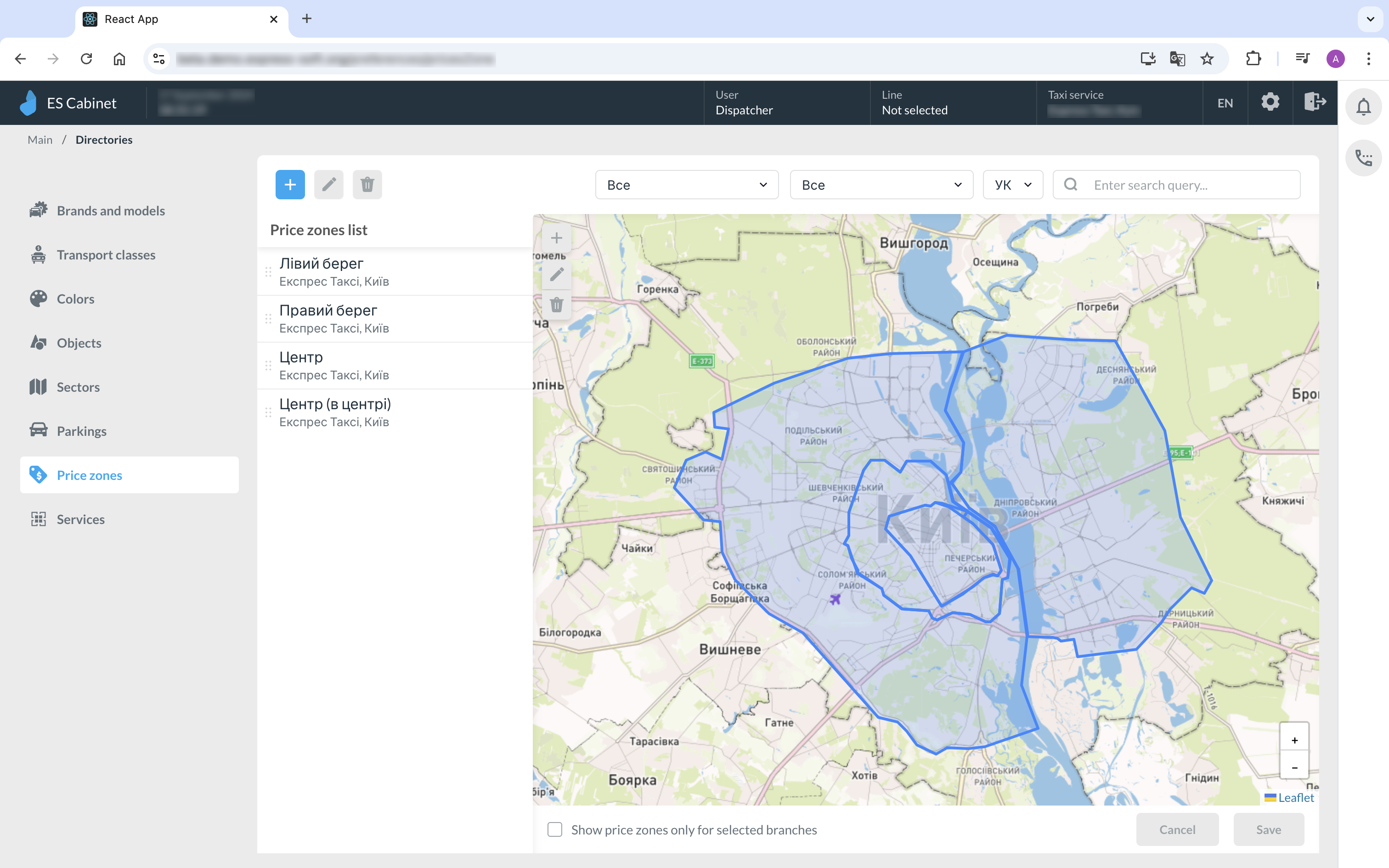Open the Chrome three-dot menu
The height and width of the screenshot is (868, 1389).
click(1369, 59)
